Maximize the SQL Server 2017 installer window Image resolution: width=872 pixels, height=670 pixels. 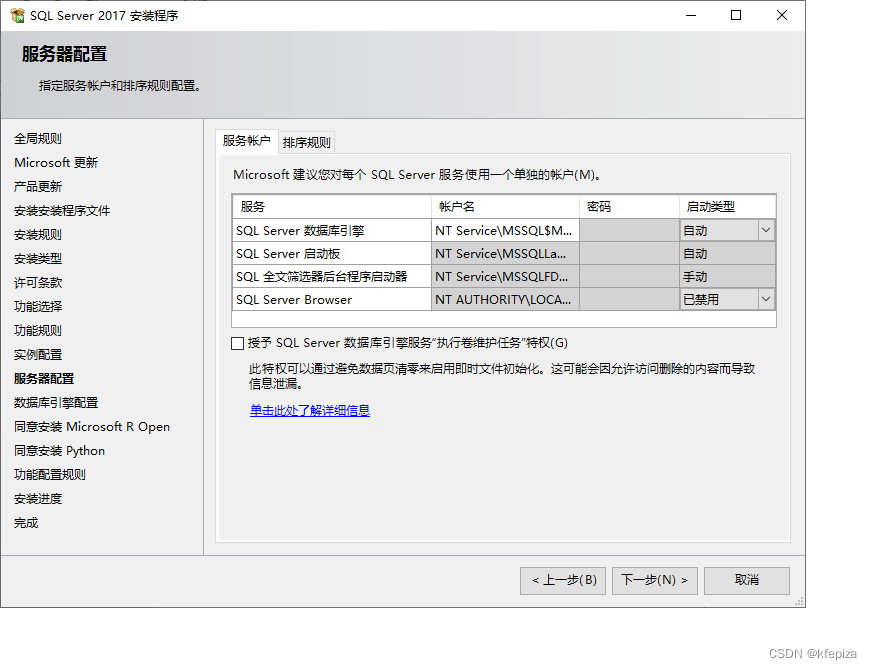tap(736, 16)
